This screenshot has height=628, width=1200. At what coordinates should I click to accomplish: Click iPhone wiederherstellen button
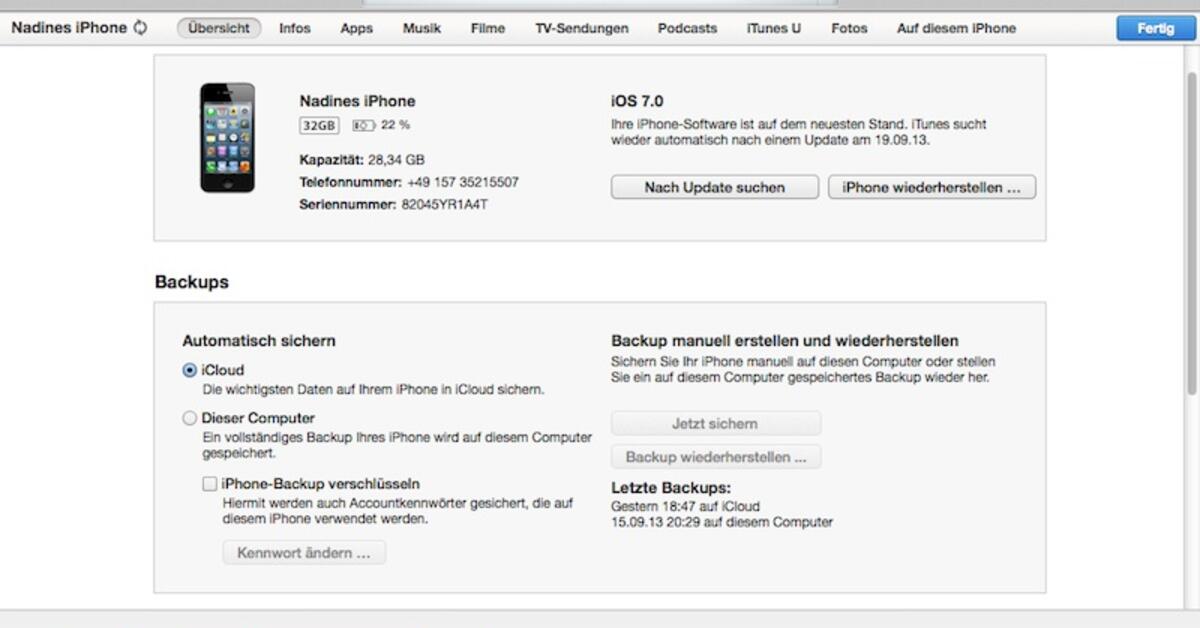tap(931, 188)
